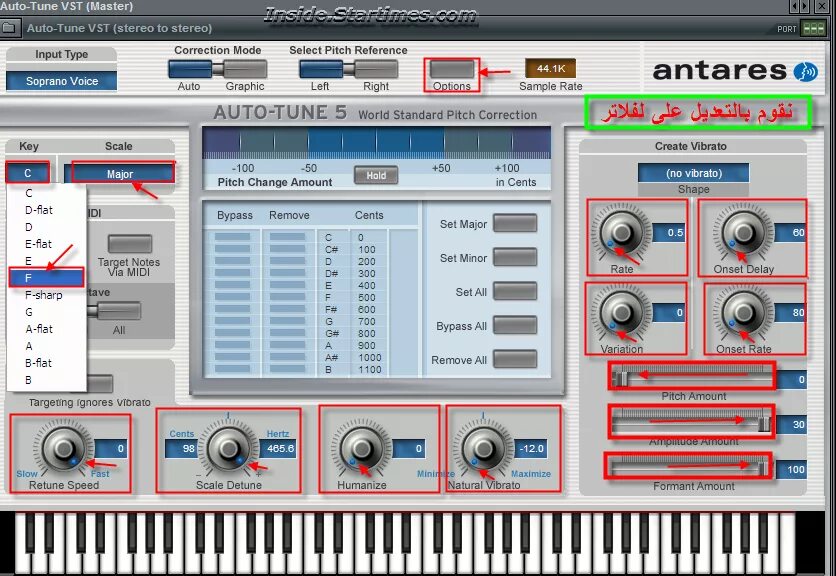The height and width of the screenshot is (576, 836).
Task: Click the Onset Rate knob
Action: tap(743, 314)
